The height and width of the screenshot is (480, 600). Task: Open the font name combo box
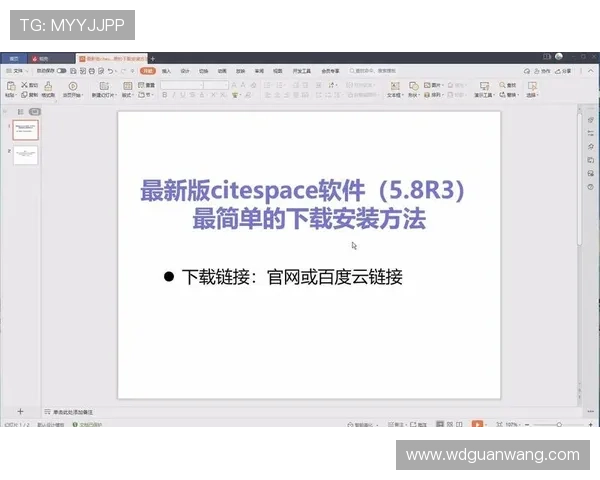point(180,86)
